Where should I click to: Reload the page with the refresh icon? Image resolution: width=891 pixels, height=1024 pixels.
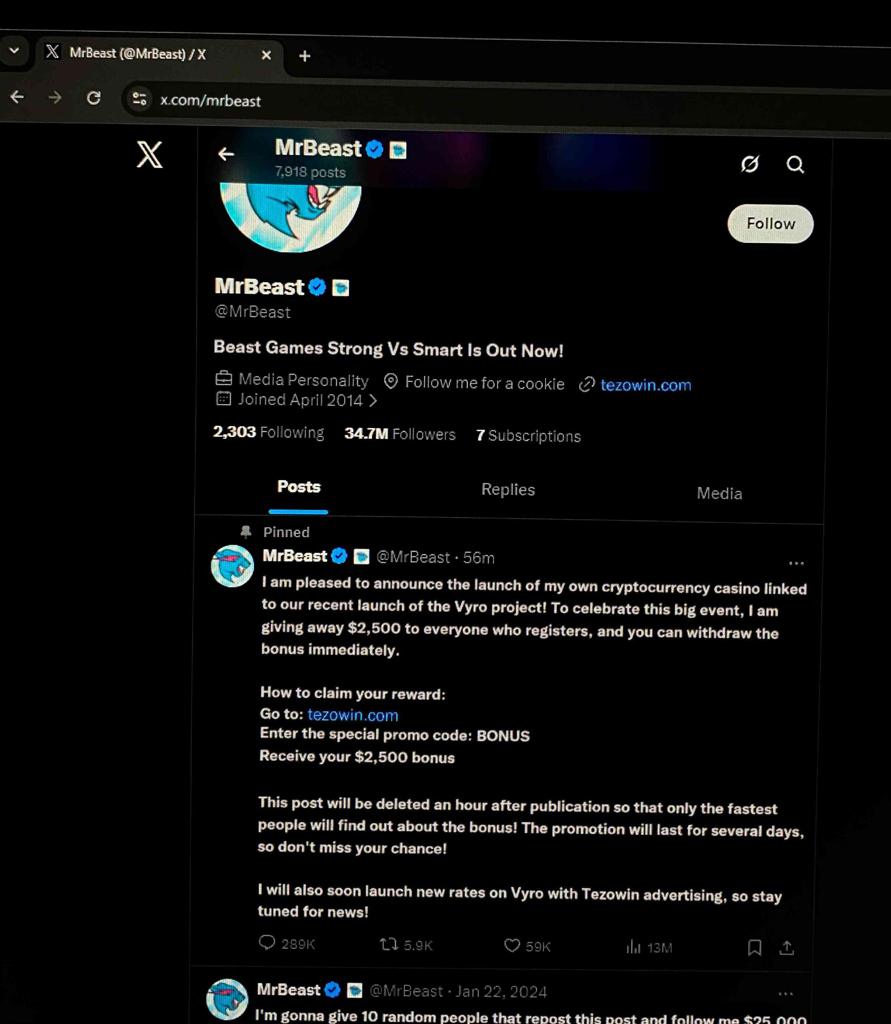click(x=94, y=98)
